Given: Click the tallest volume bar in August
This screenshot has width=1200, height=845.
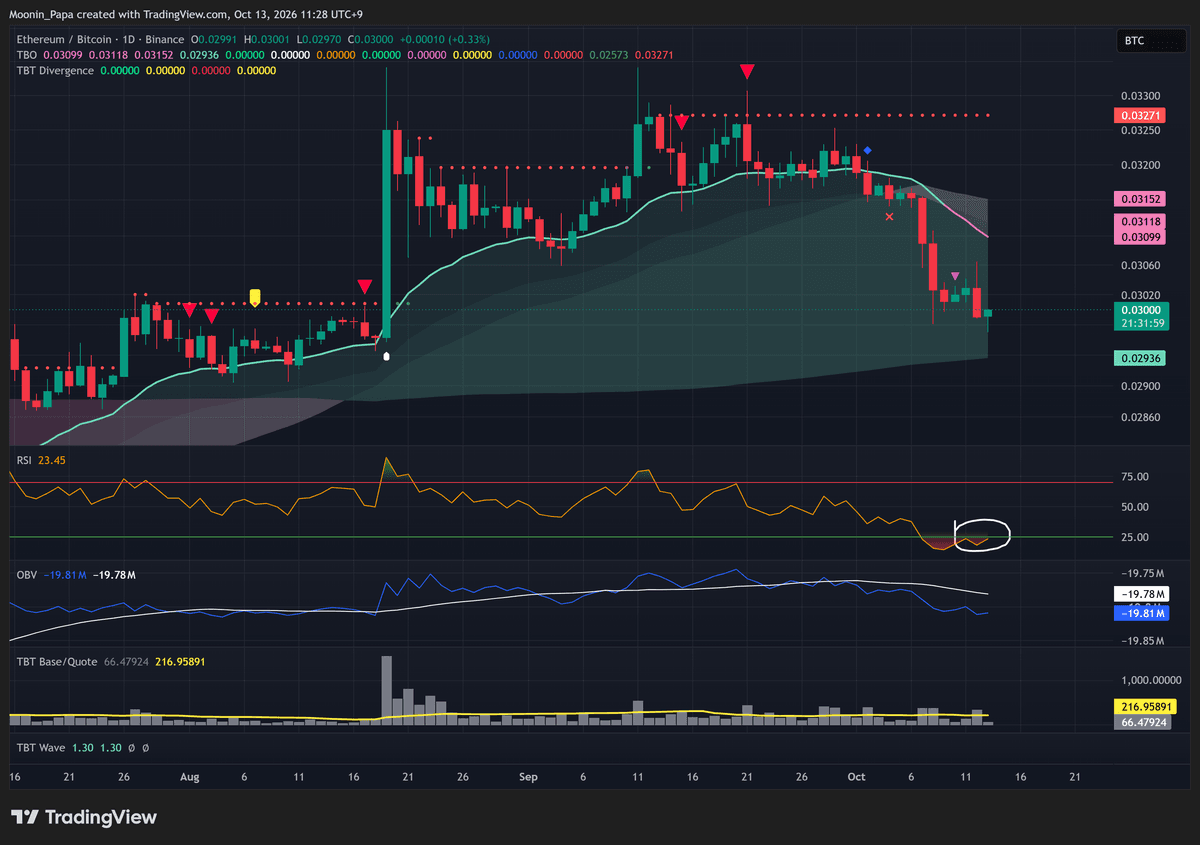Looking at the screenshot, I should [387, 690].
